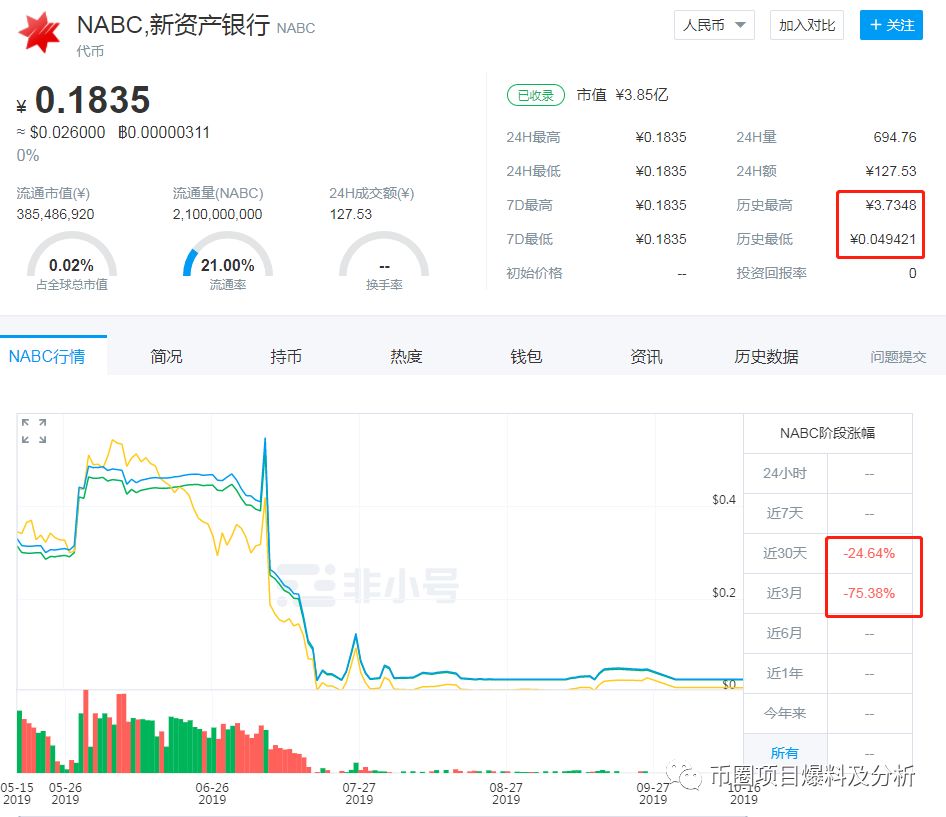Click the red NABC star logo
This screenshot has height=817, width=946.
(39, 33)
